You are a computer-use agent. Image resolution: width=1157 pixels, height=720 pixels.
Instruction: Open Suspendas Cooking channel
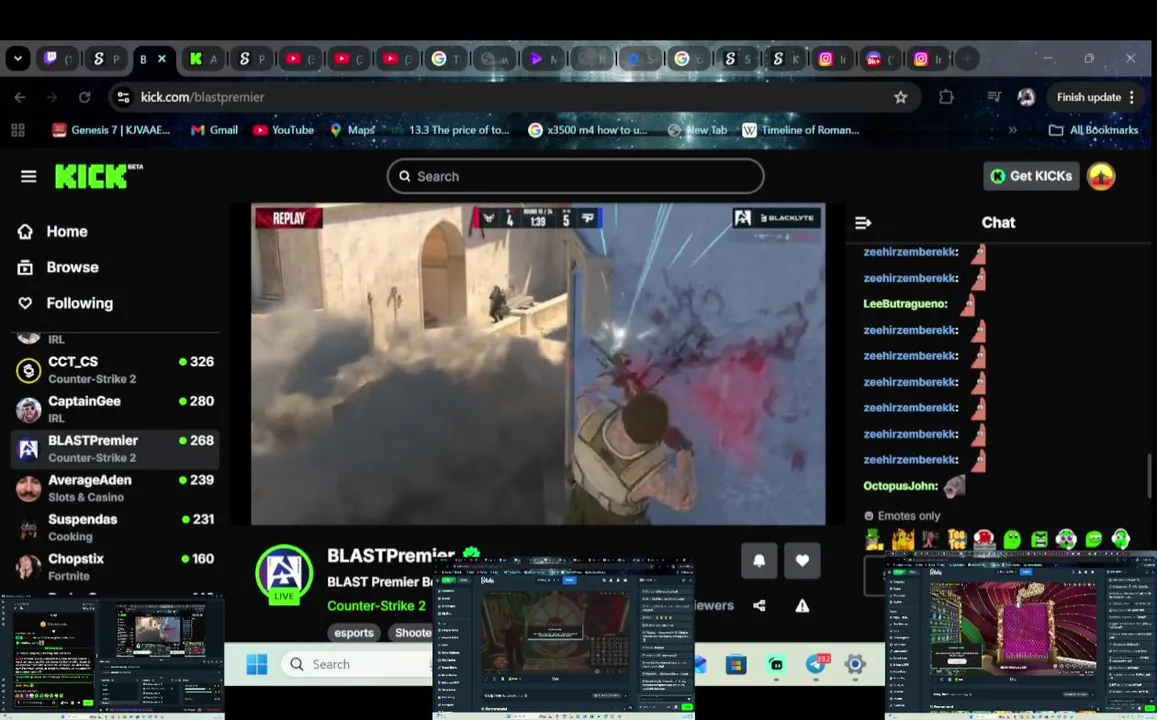tap(115, 527)
